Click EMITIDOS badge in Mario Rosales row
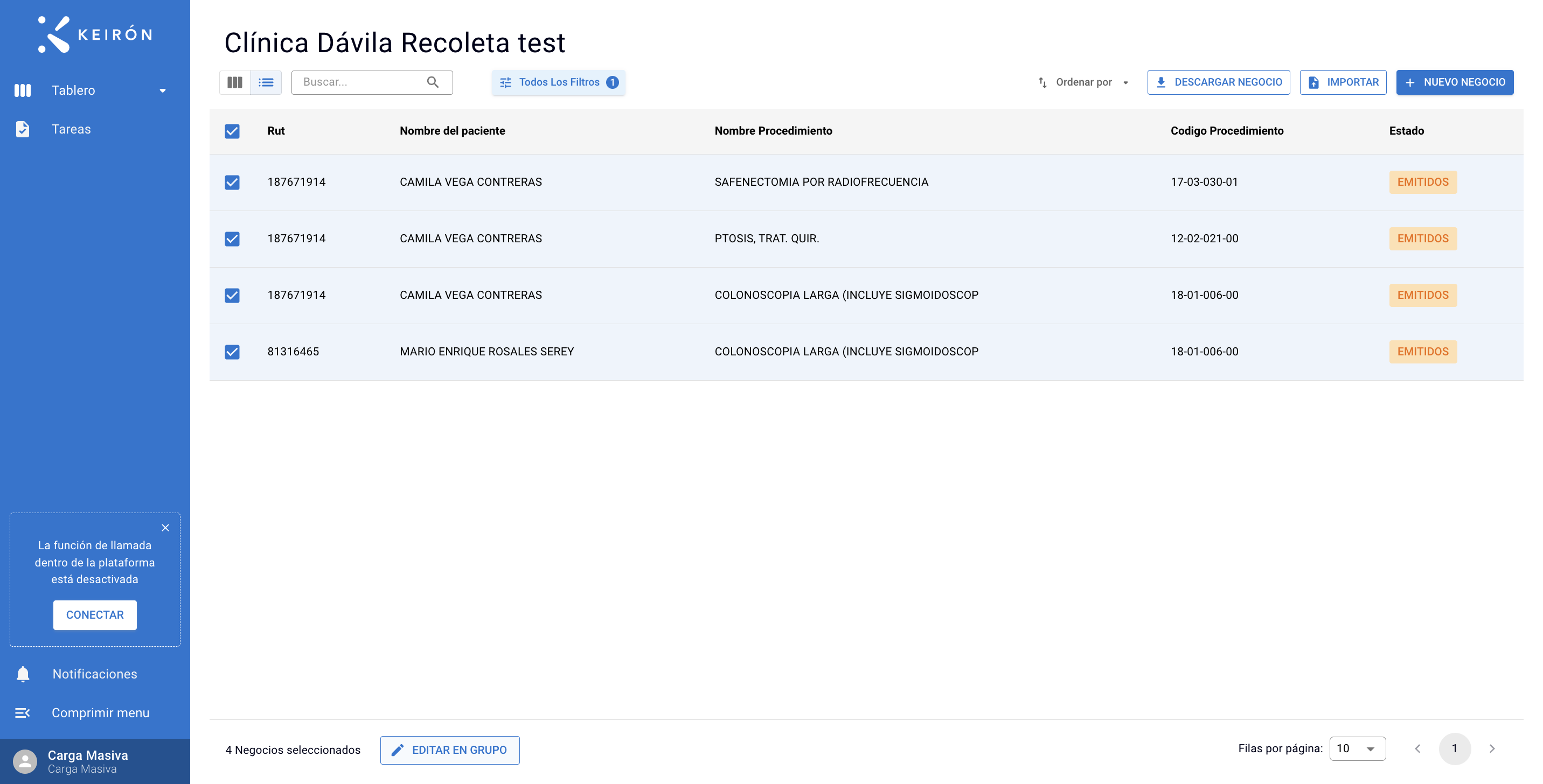This screenshot has width=1543, height=784. click(x=1423, y=352)
